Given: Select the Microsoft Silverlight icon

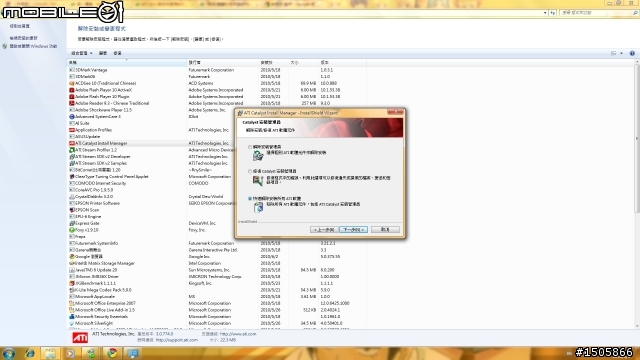Looking at the screenshot, I should coord(71,323).
